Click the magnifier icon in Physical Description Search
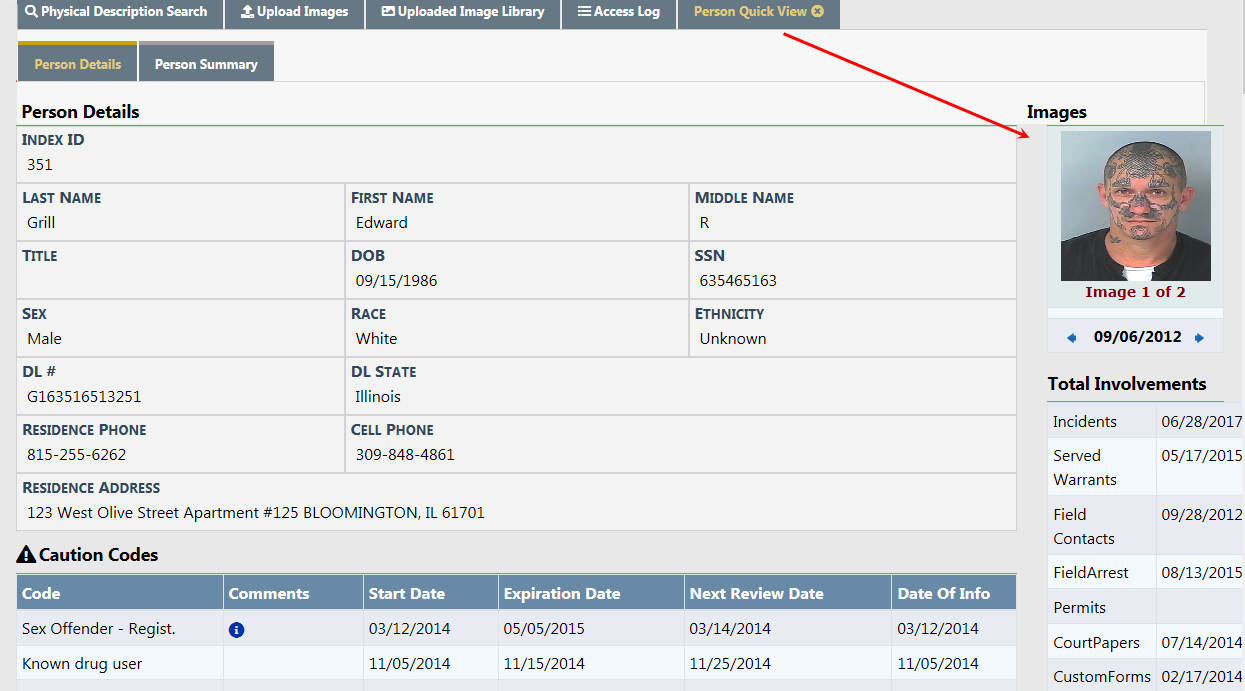 click(x=32, y=12)
